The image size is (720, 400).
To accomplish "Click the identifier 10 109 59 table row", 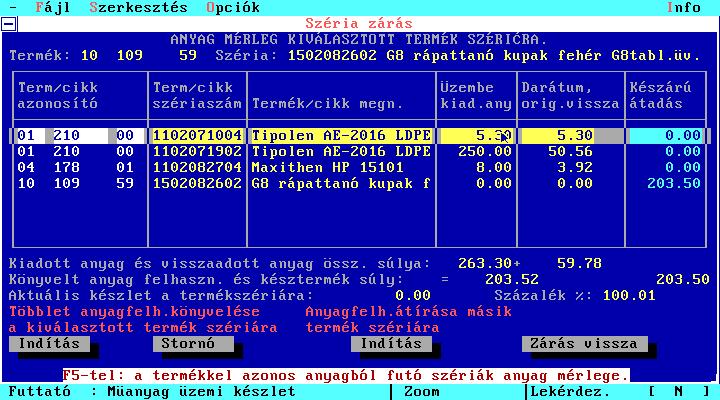I will coord(76,184).
